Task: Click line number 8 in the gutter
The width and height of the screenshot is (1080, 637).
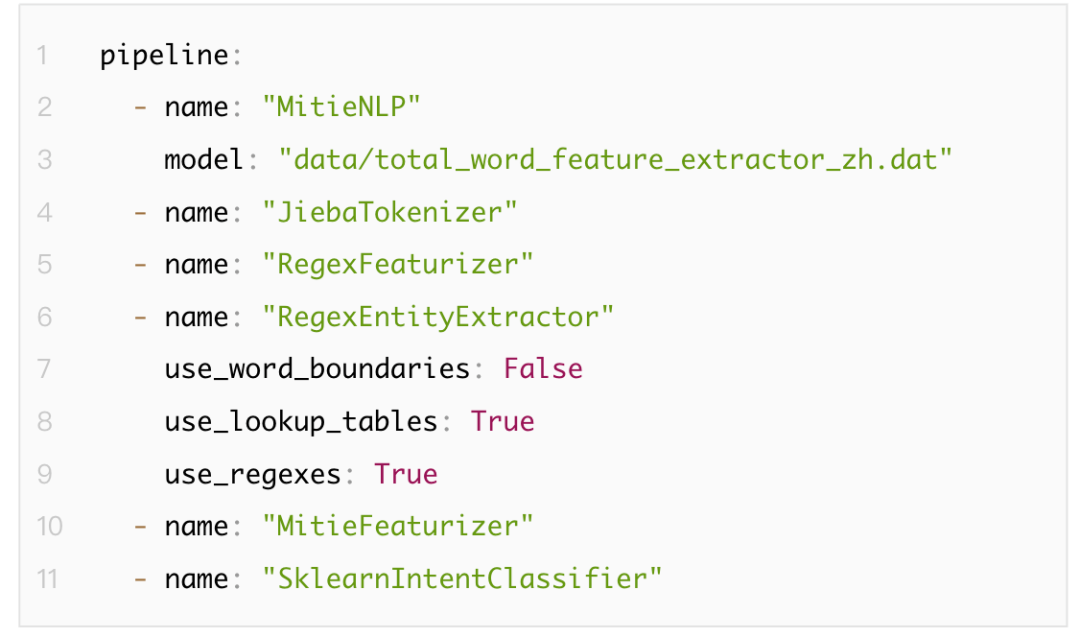Action: tap(44, 421)
